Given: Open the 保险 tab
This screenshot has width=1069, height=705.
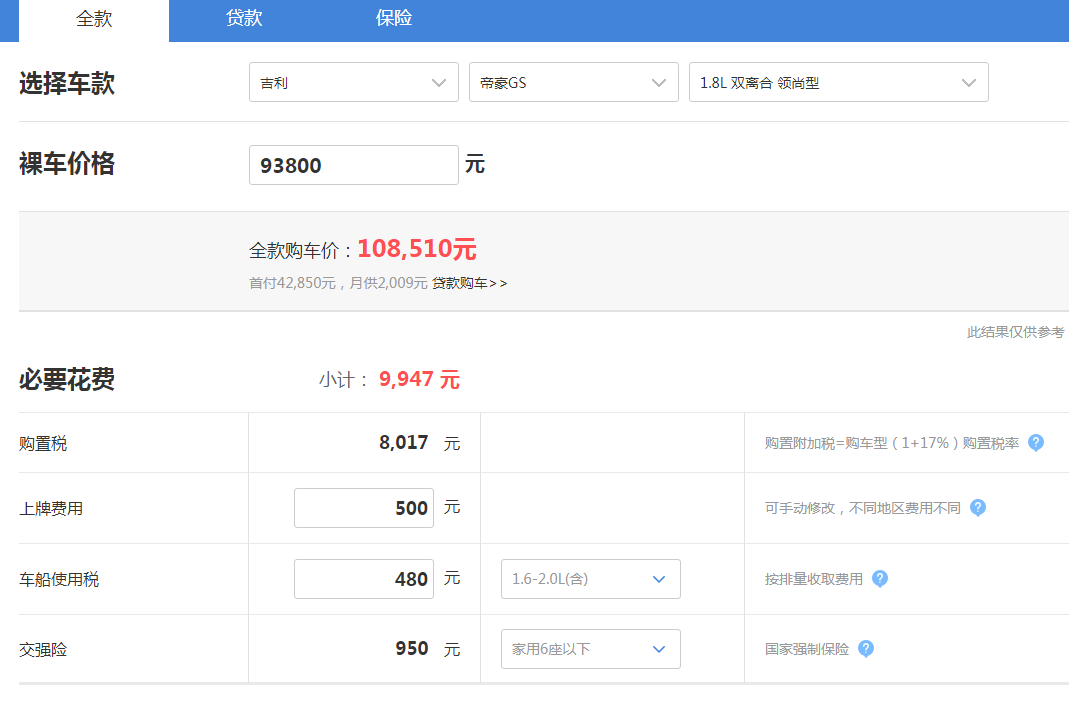Looking at the screenshot, I should click(394, 18).
